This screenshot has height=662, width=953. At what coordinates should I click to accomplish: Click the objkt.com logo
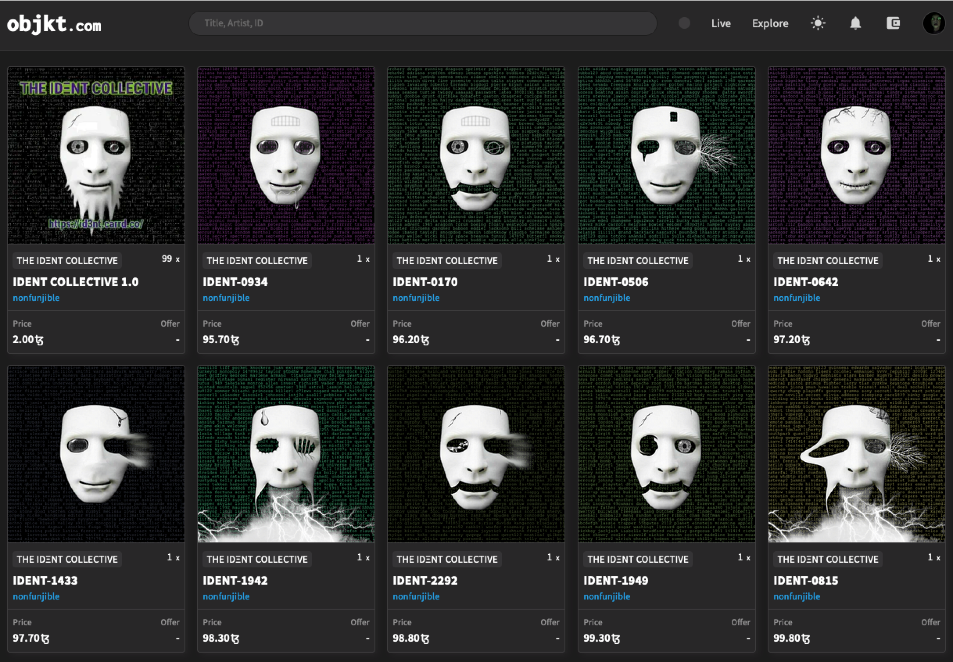click(54, 24)
